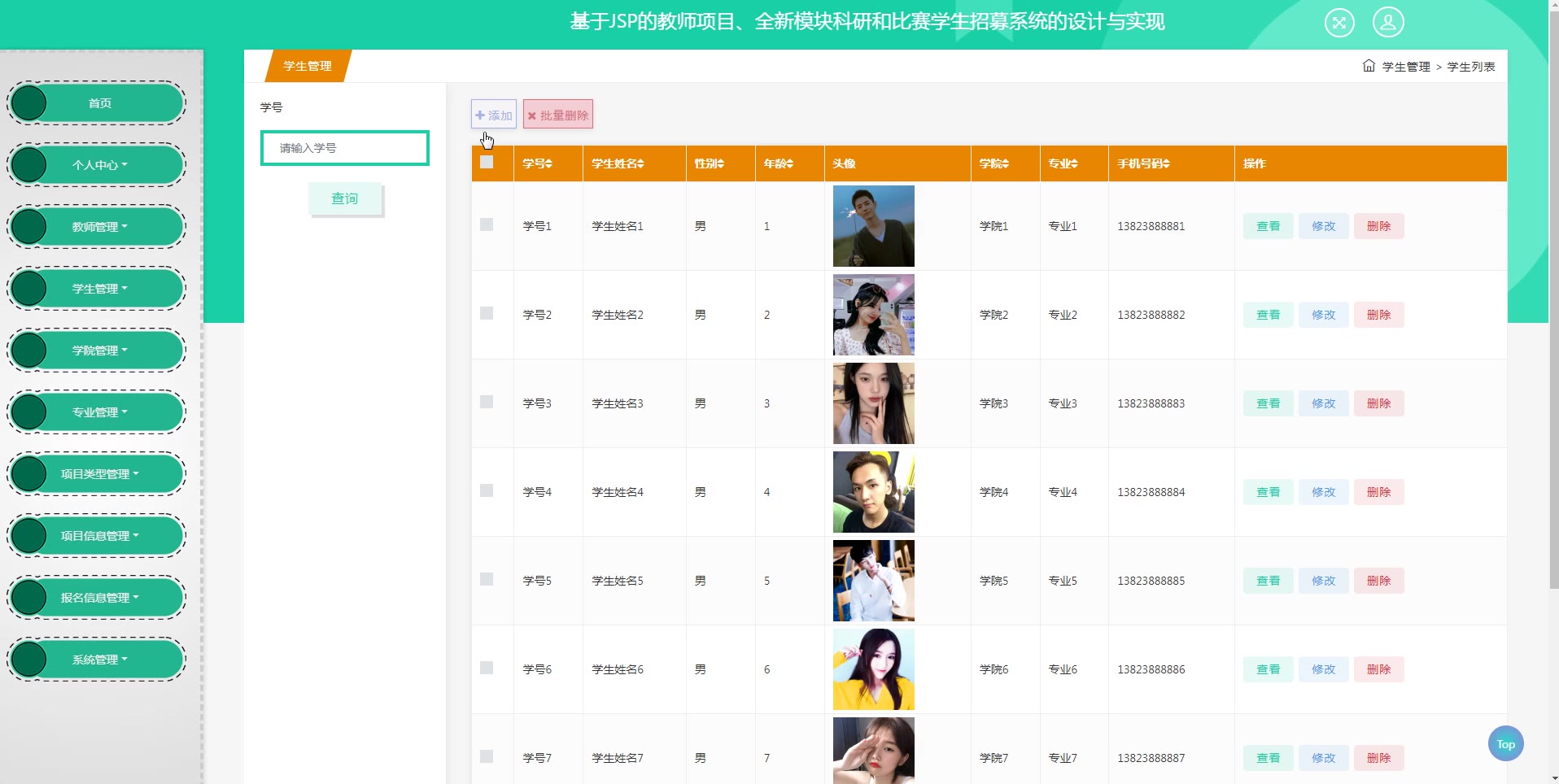This screenshot has width=1559, height=784.
Task: Click 查看 for row 学号4
Action: [x=1269, y=492]
